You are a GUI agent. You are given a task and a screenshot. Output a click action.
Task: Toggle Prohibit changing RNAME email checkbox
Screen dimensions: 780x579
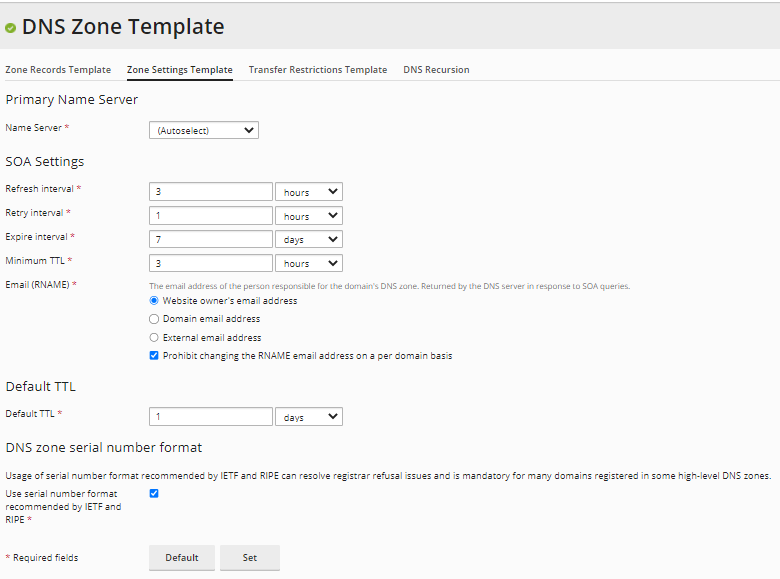pos(154,356)
